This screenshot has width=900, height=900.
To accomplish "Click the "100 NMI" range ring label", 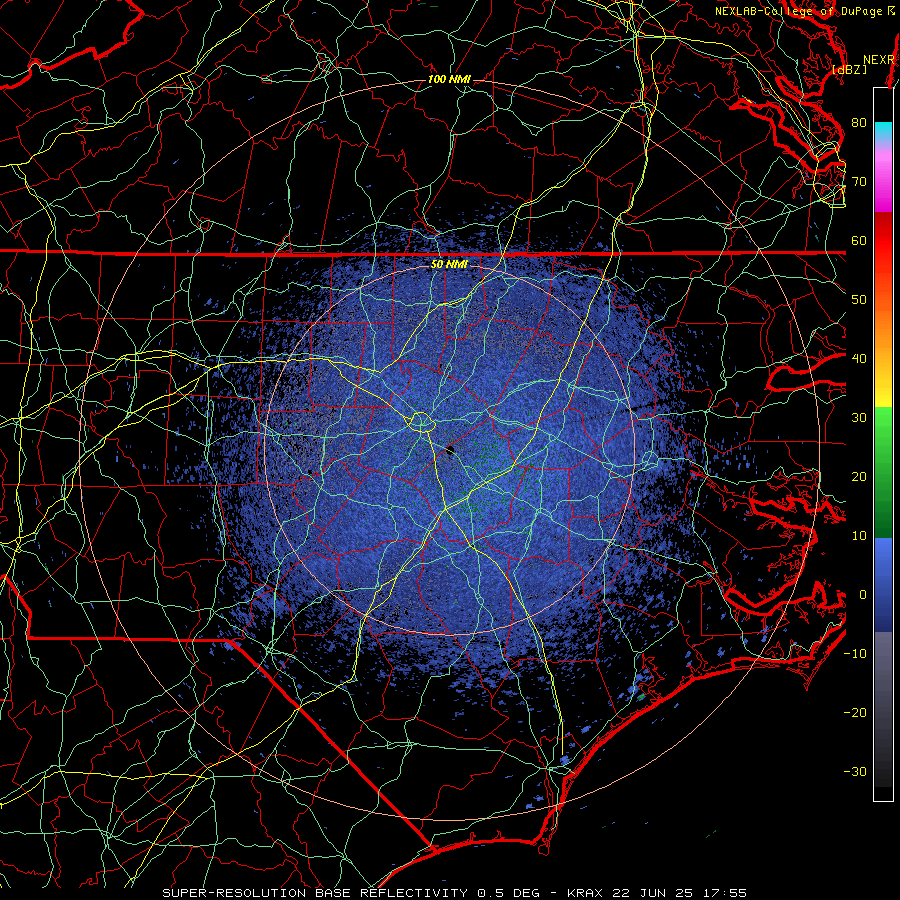I will pyautogui.click(x=449, y=79).
